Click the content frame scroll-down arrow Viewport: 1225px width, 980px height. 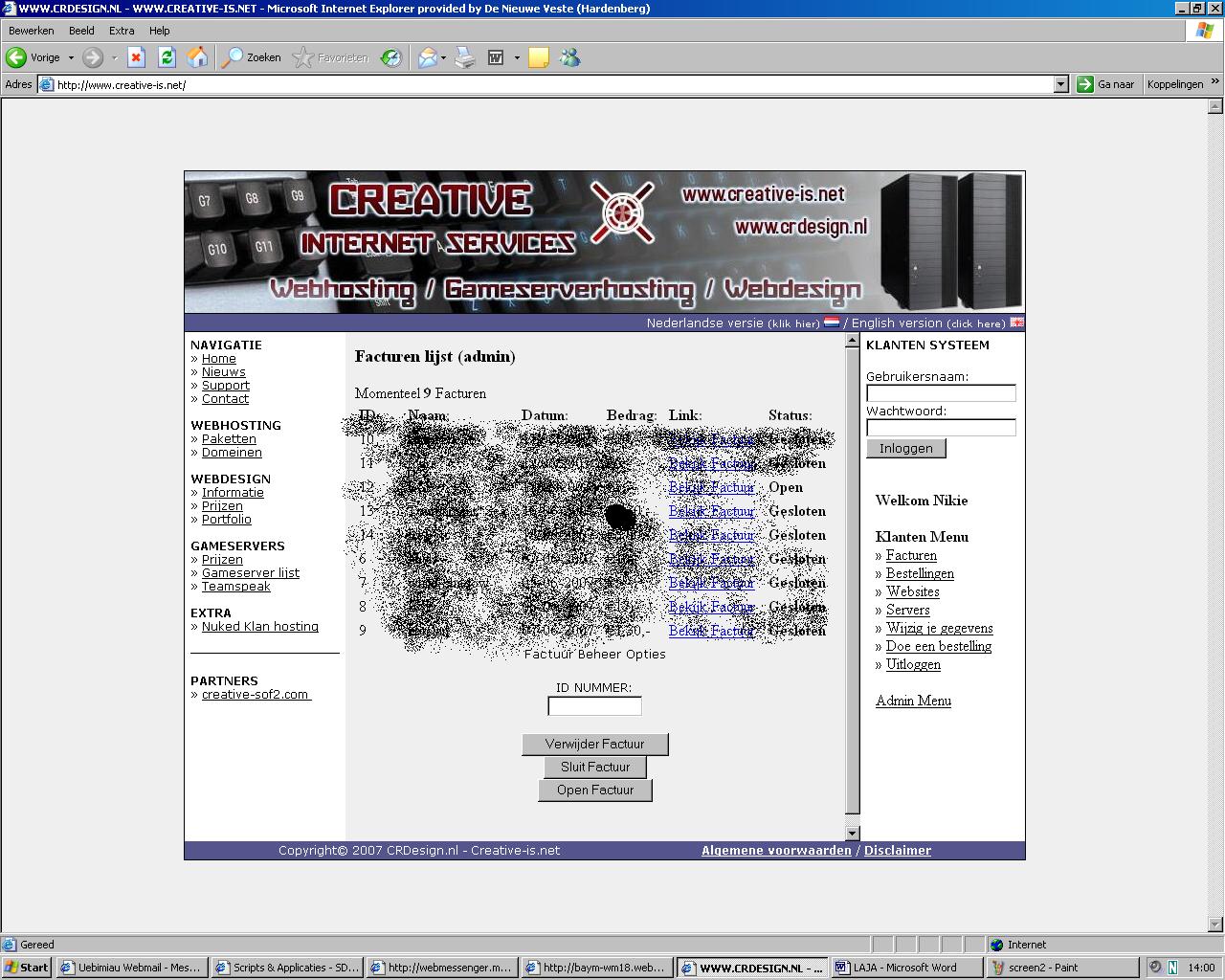853,833
